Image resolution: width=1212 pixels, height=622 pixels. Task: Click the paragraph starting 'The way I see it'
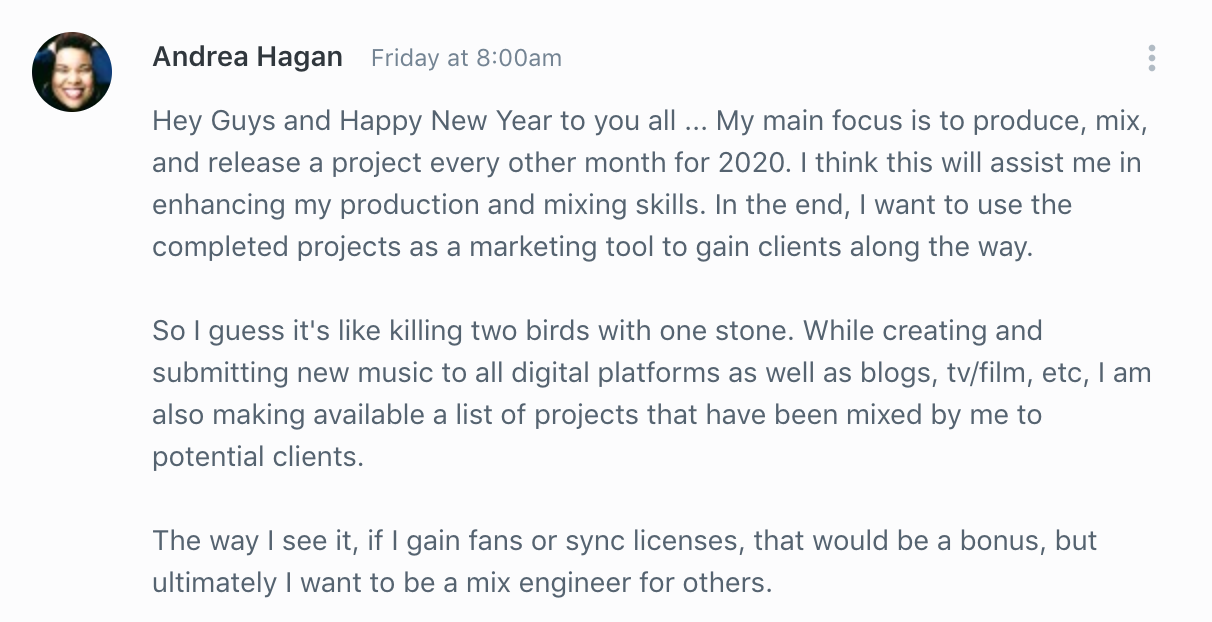click(625, 562)
